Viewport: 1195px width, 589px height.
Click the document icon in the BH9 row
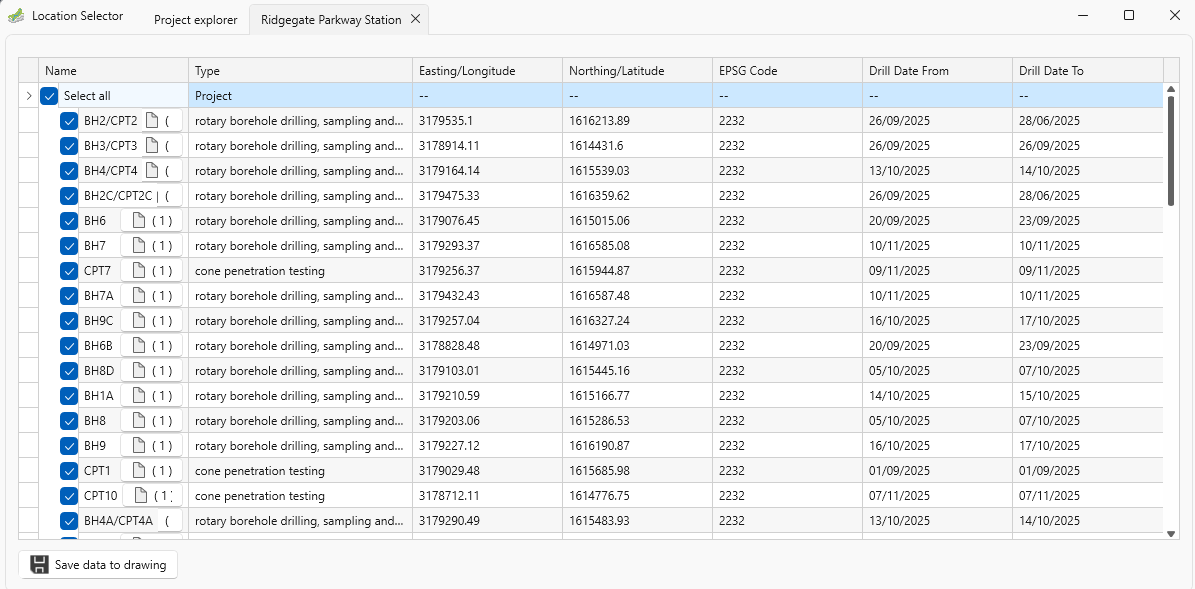click(x=139, y=446)
